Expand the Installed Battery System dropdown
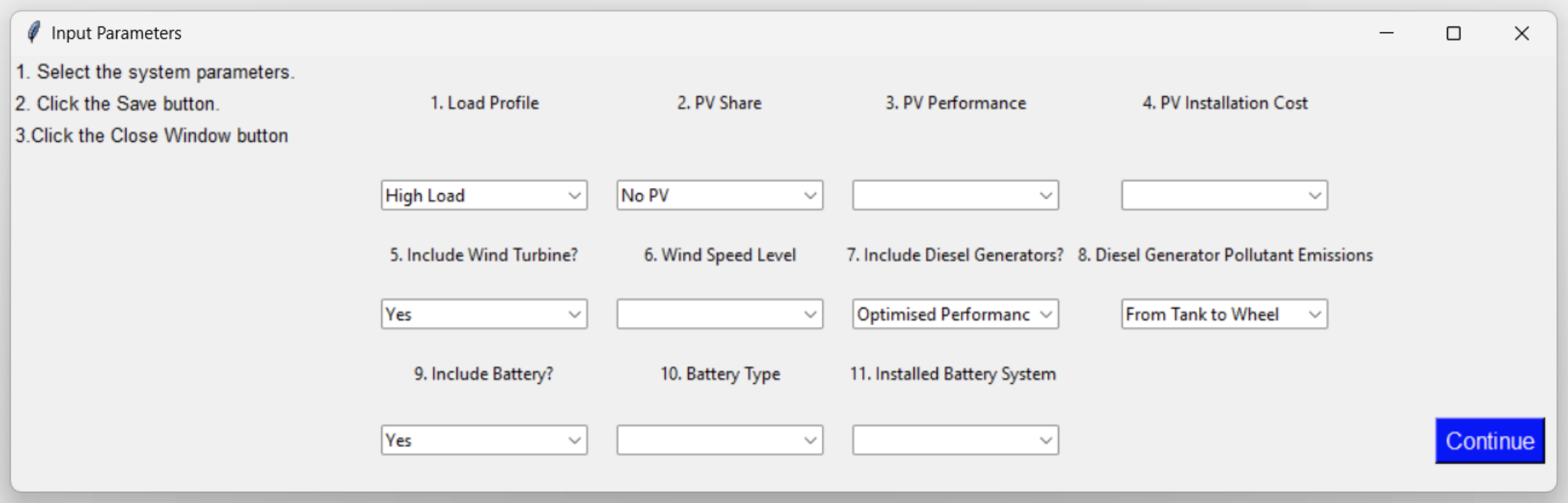Viewport: 1568px width, 503px height. pyautogui.click(x=955, y=440)
